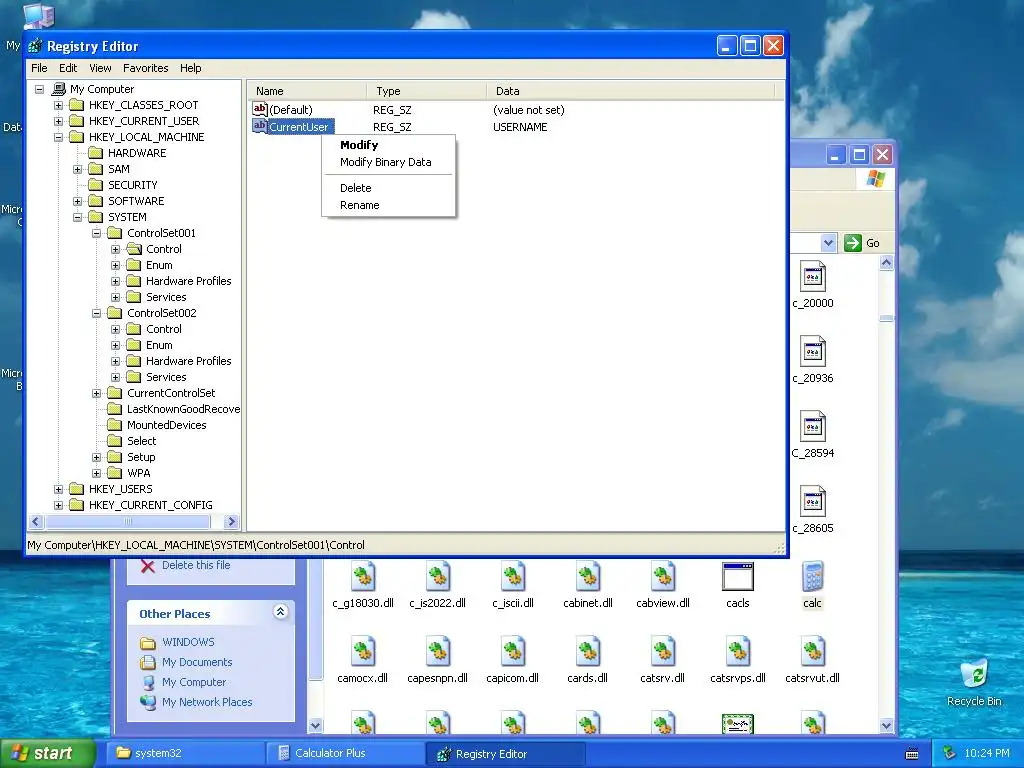Image resolution: width=1024 pixels, height=768 pixels.
Task: Select the capicom.dll file icon
Action: pos(513,652)
